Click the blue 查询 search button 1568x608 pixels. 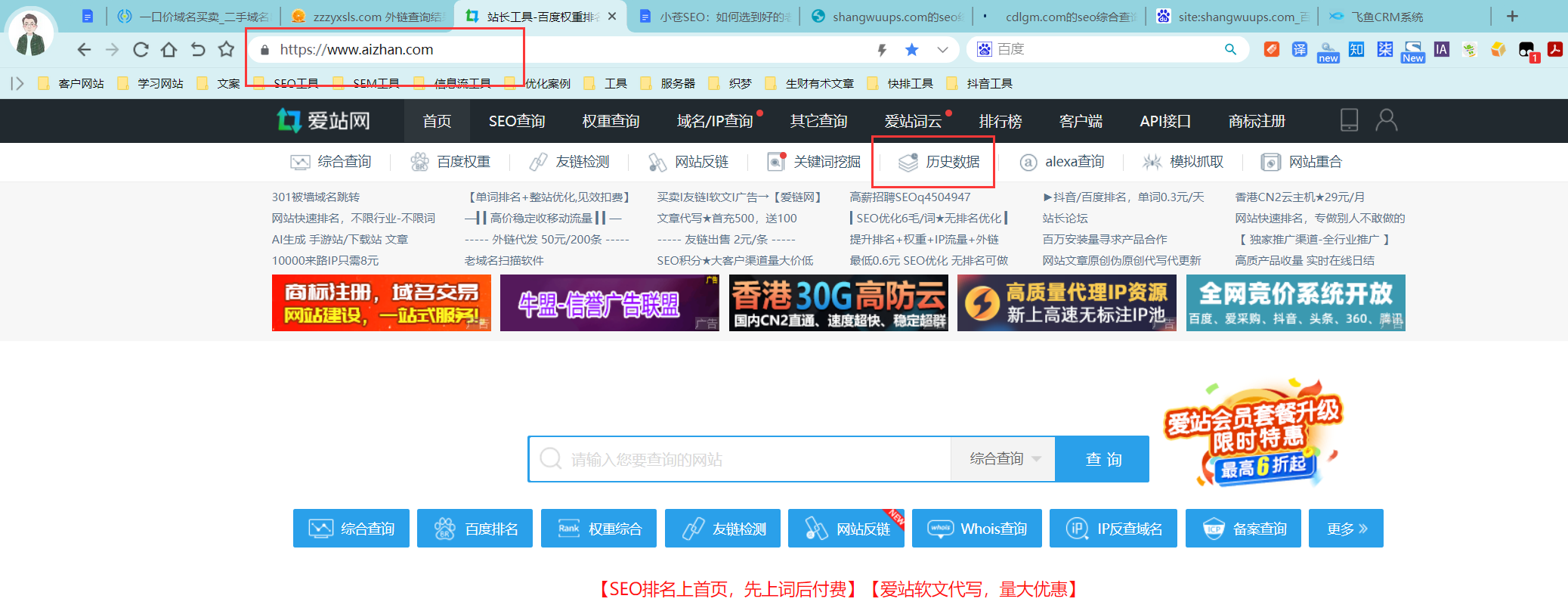click(x=1103, y=459)
